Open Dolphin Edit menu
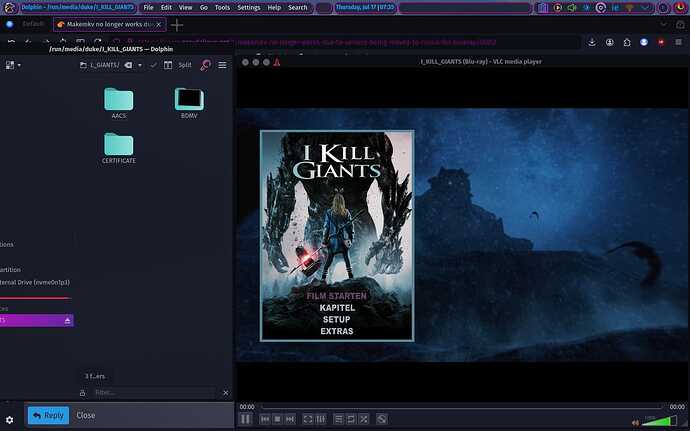This screenshot has width=690, height=431. click(x=166, y=7)
